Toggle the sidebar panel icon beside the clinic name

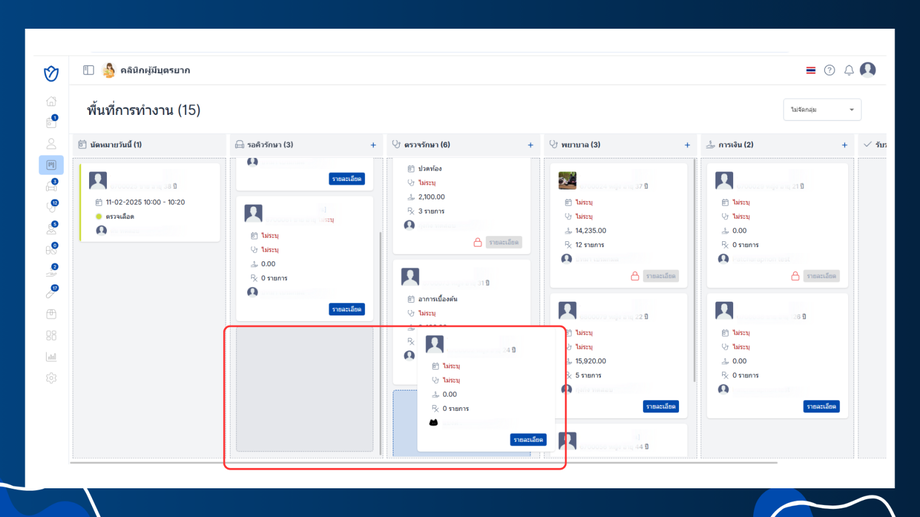tap(88, 70)
